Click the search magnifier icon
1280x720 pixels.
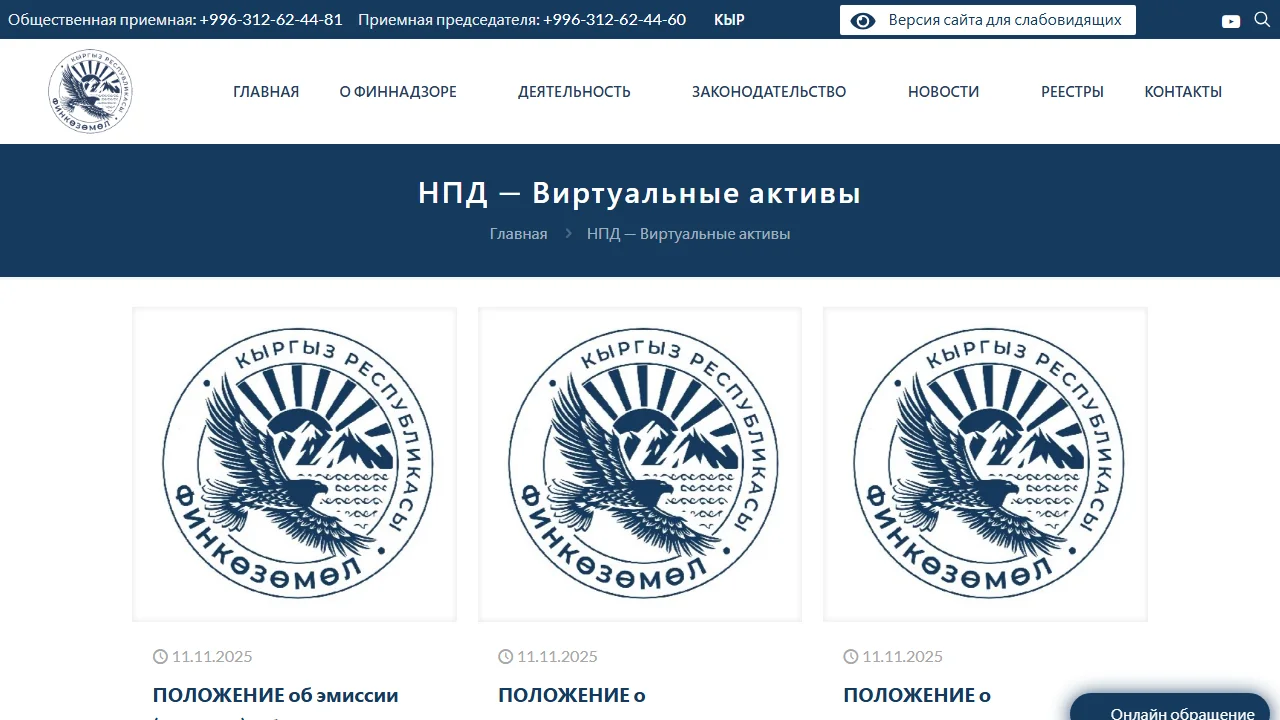coord(1262,19)
